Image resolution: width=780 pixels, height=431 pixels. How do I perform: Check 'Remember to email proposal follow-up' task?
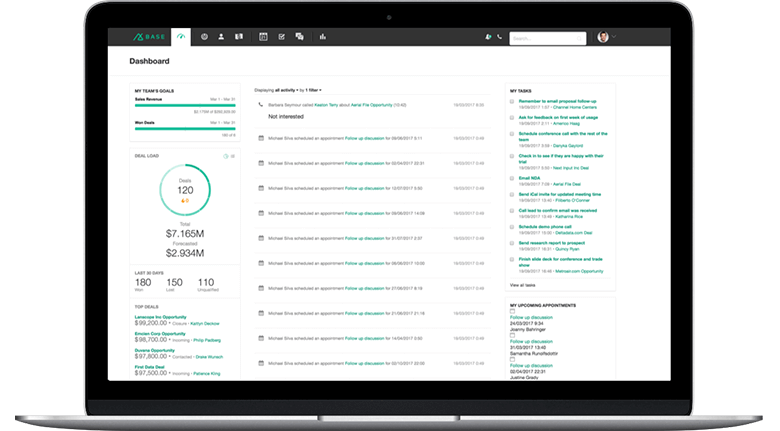coord(512,102)
